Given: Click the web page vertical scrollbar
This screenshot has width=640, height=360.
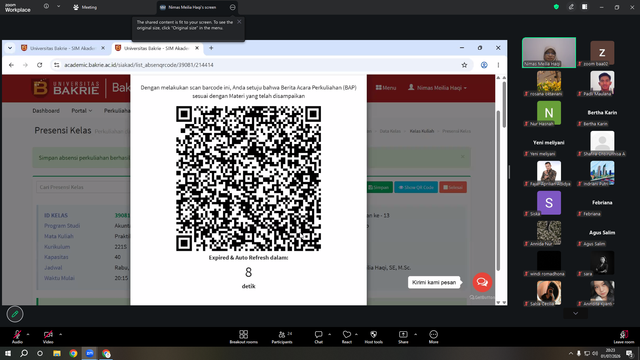Looking at the screenshot, I should [x=498, y=190].
